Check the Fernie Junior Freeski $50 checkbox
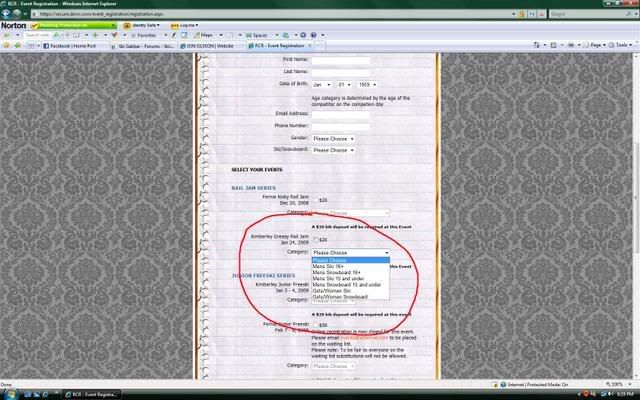The width and height of the screenshot is (640, 400). pyautogui.click(x=314, y=325)
